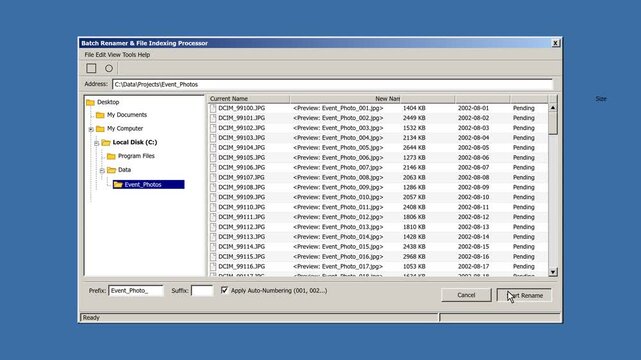Click the date 2002-08-05 cell
This screenshot has width=641, height=360.
coord(473,148)
